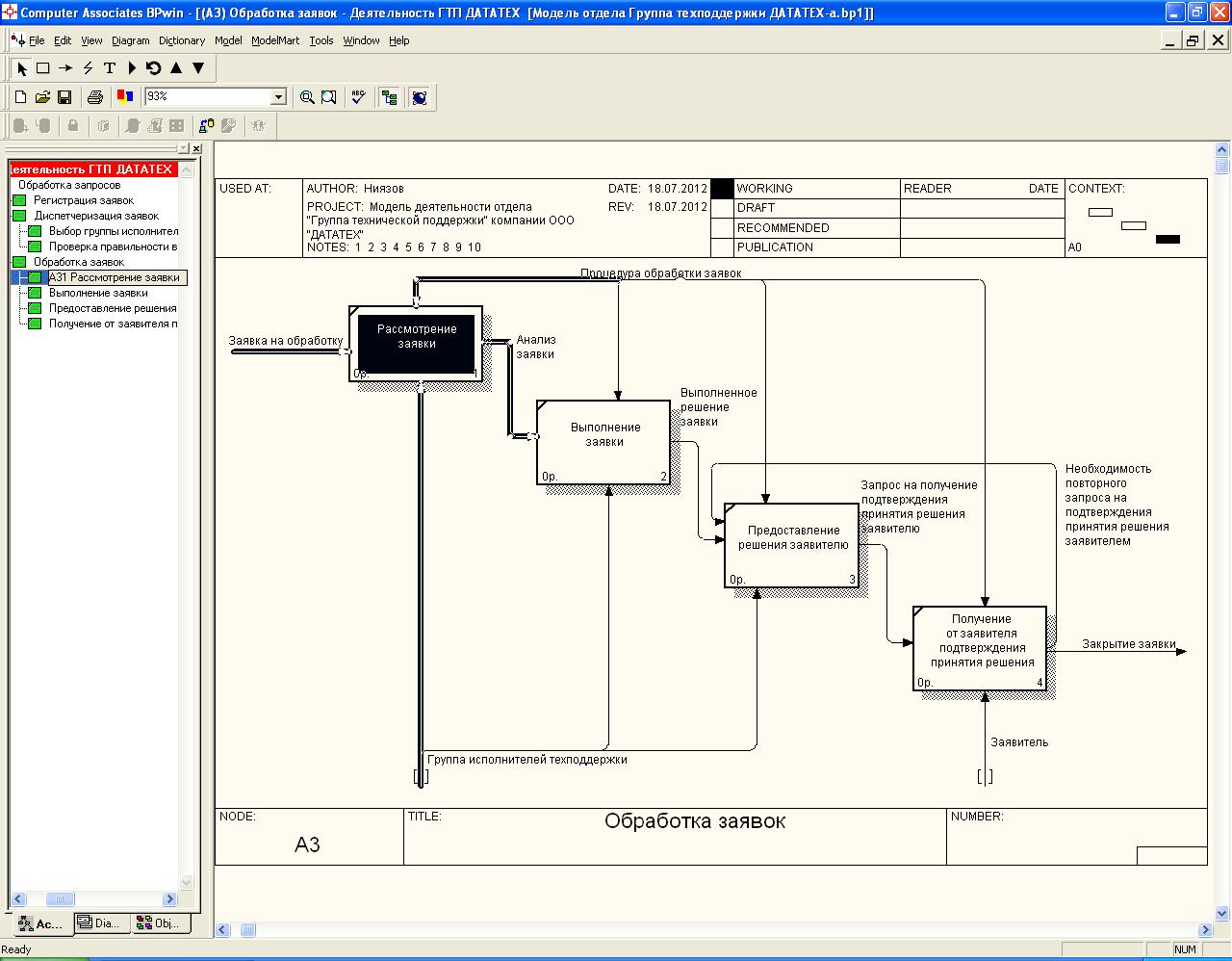Select Диспетчеризация заявок tree node
1232x961 pixels.
(x=96, y=216)
